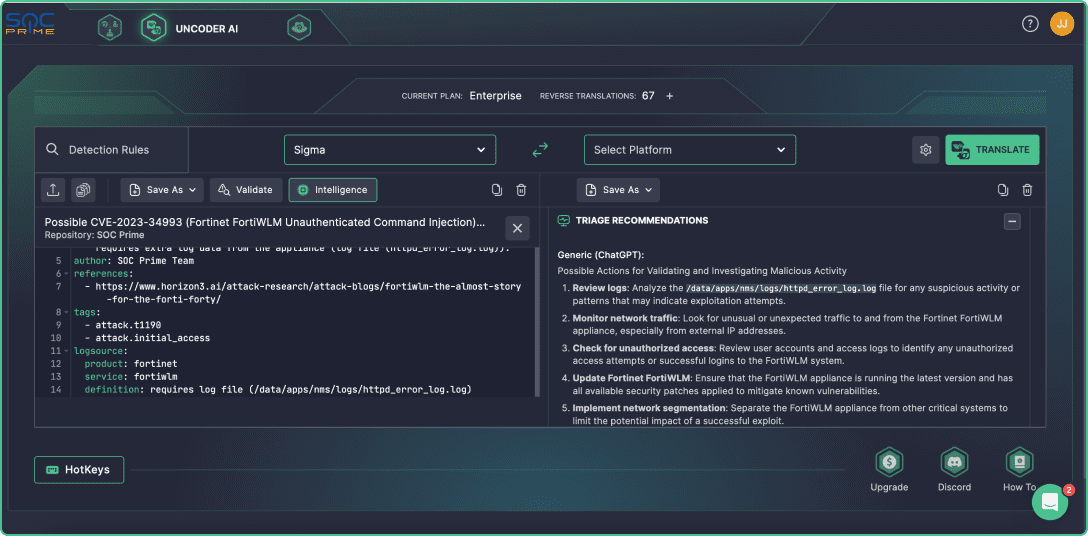Open translation settings with the gear icon

pos(926,150)
